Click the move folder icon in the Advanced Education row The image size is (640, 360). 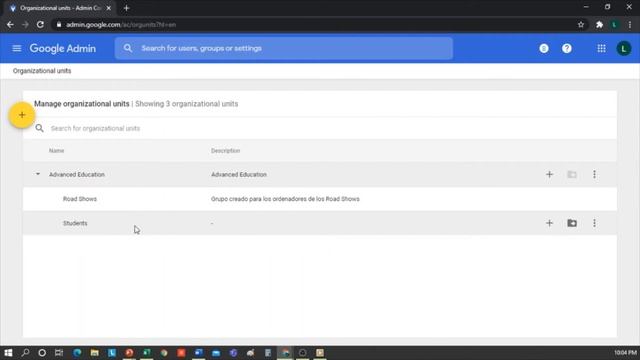point(572,175)
